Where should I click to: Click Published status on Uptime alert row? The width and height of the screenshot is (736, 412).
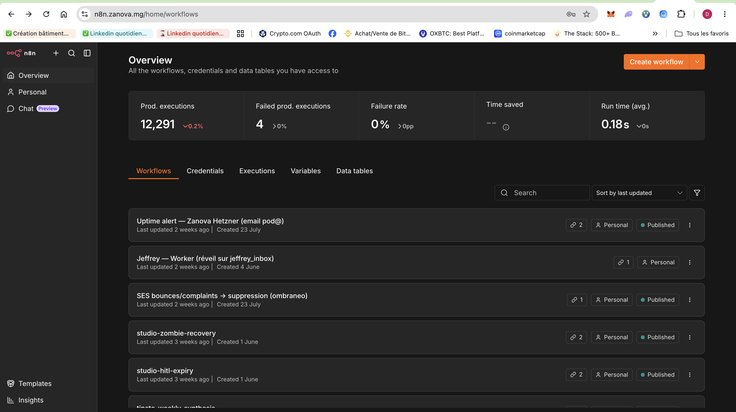coord(658,225)
